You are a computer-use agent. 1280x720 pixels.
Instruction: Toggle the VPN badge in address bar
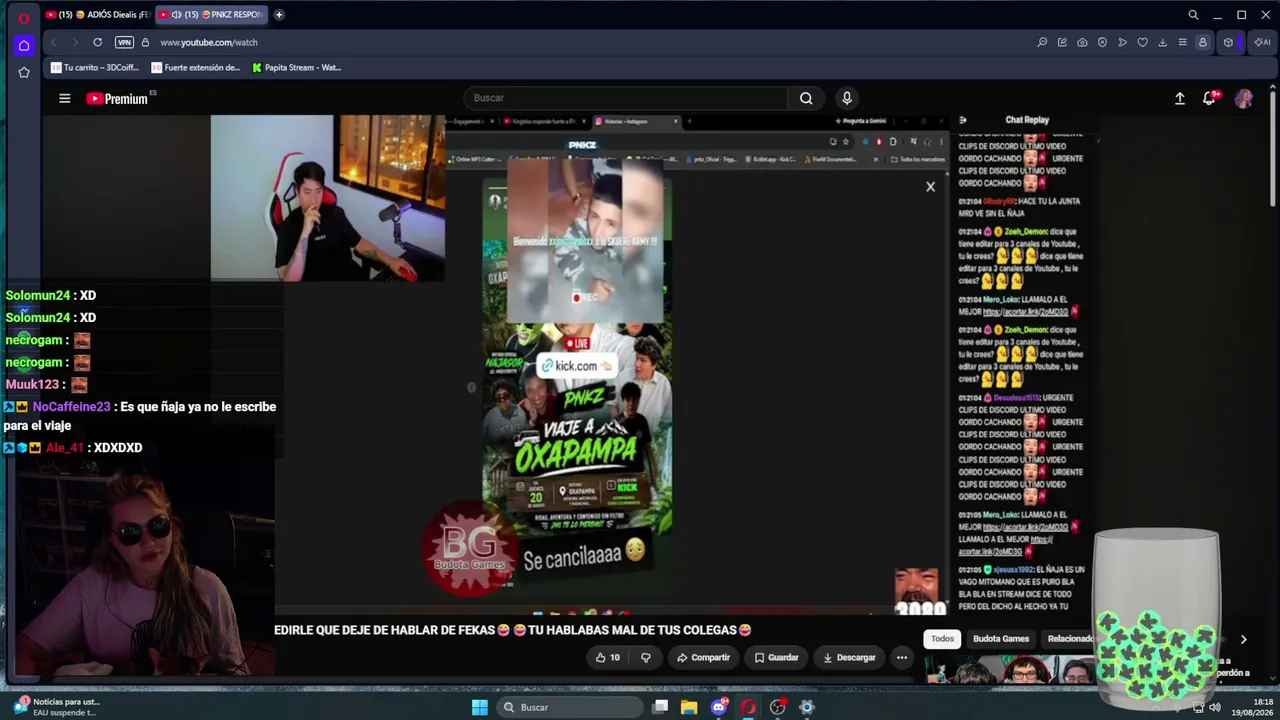(124, 42)
